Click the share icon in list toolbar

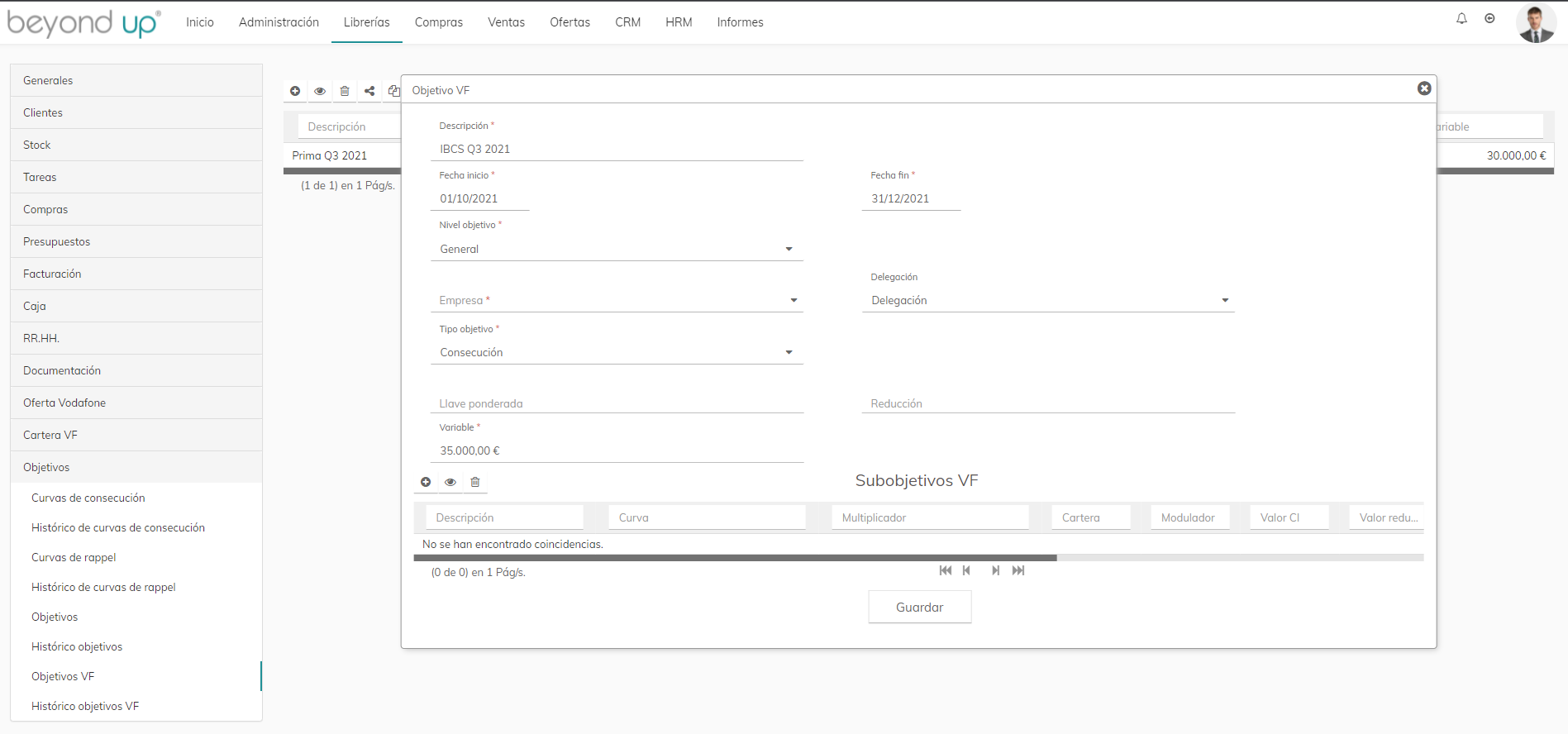point(369,91)
